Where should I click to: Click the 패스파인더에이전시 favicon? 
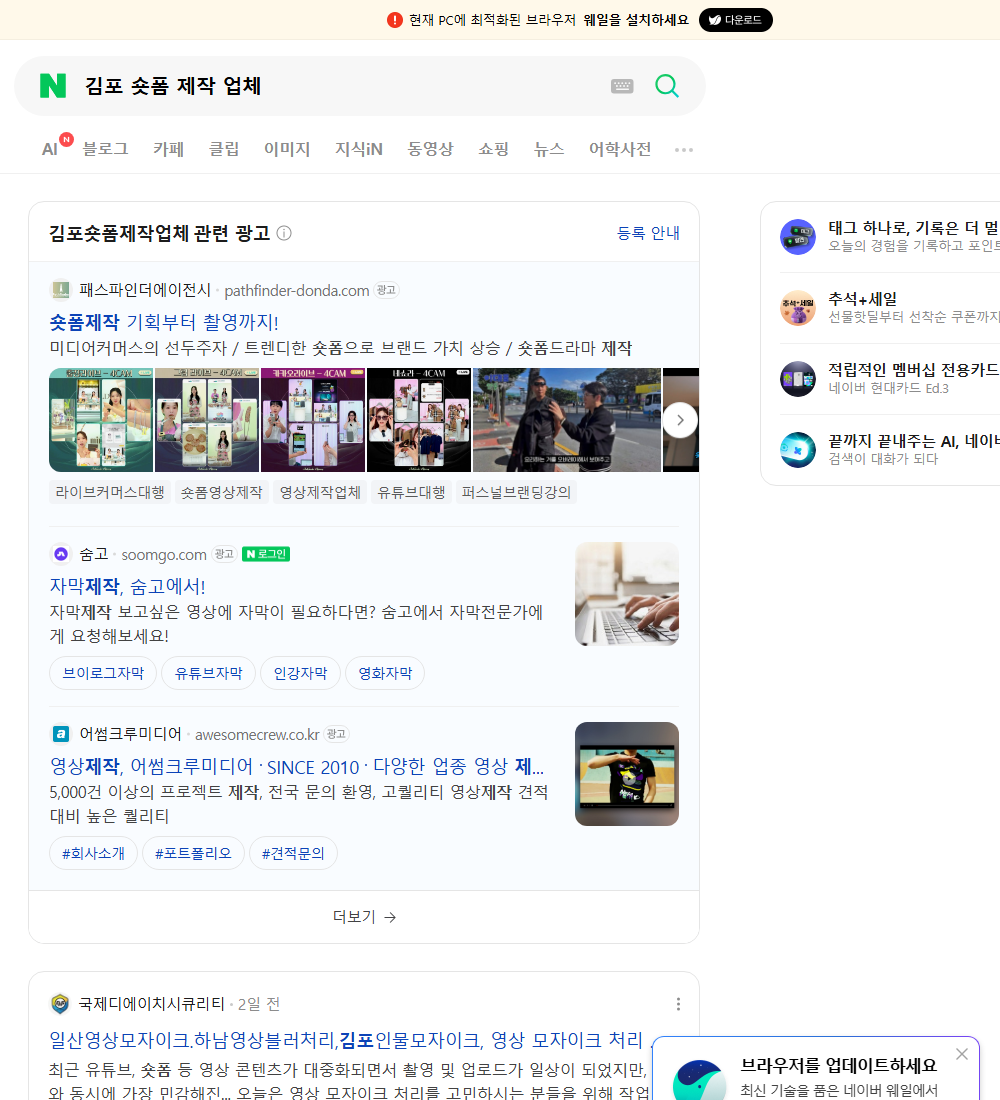click(60, 290)
